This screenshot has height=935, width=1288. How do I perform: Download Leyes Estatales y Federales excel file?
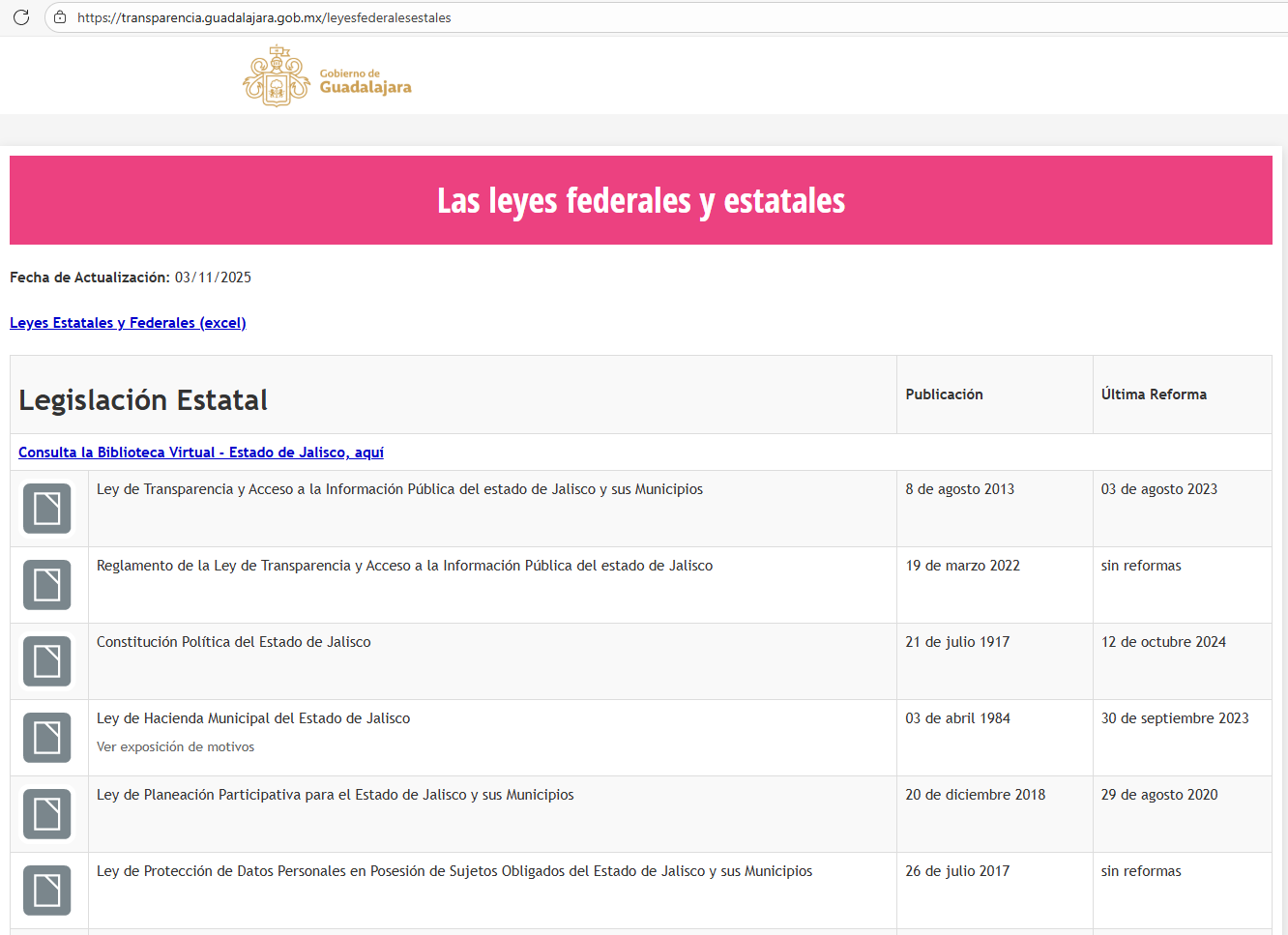[x=128, y=323]
